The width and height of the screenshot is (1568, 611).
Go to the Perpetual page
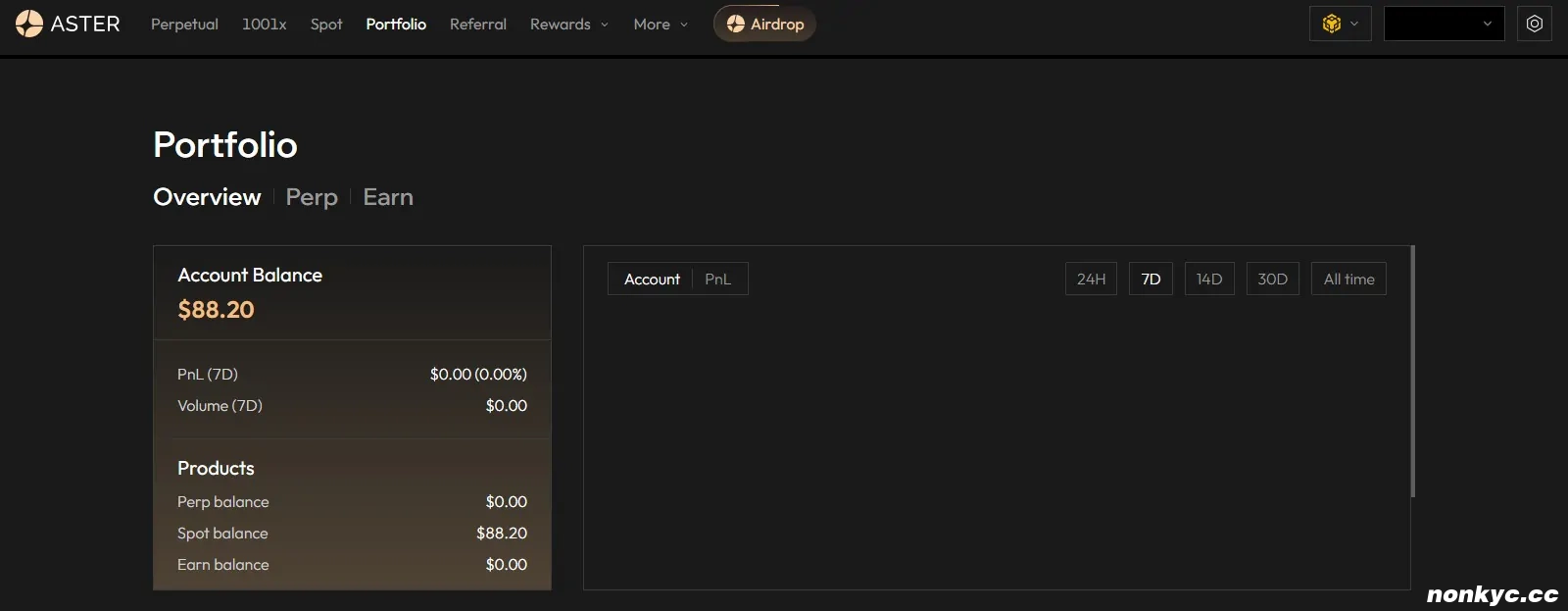click(184, 24)
